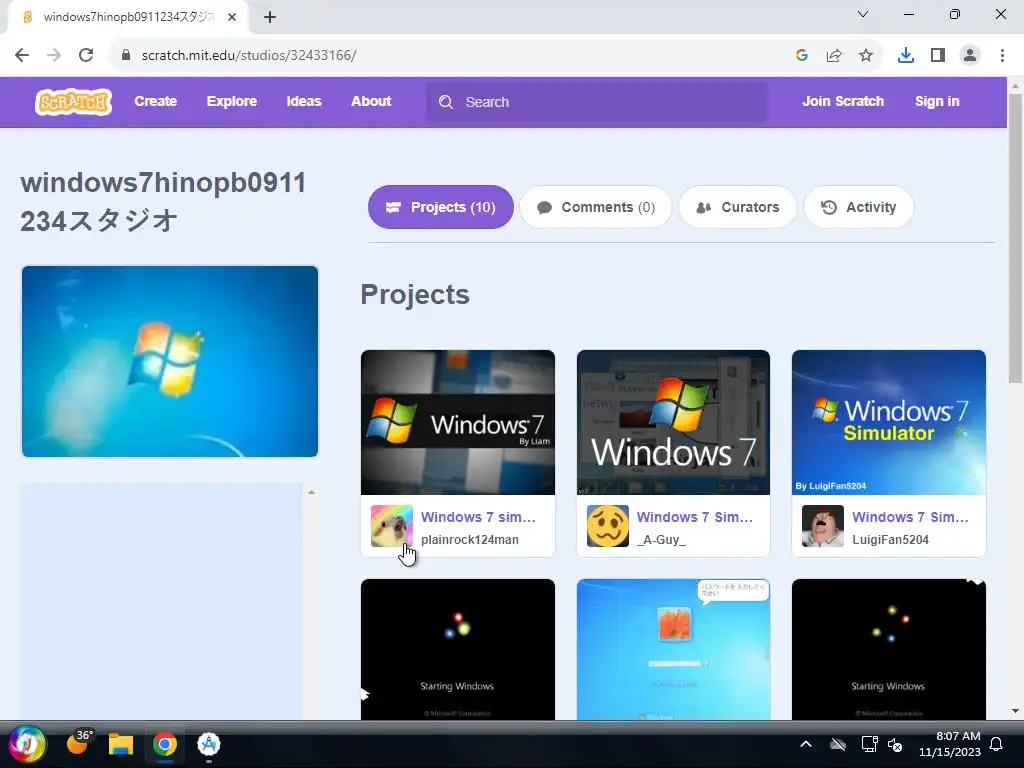Click the studio Windows 7 logo image
This screenshot has width=1024, height=768.
[x=170, y=361]
